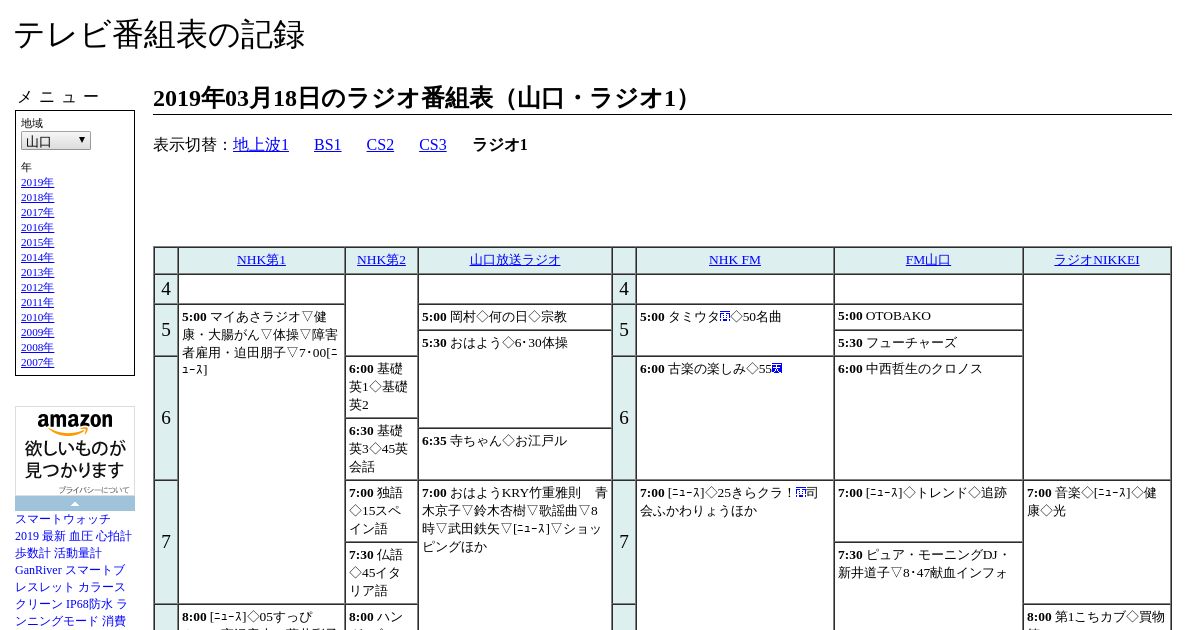Open the 地域 dropdown showing 山口
Screen dimensions: 1200x630
click(56, 141)
